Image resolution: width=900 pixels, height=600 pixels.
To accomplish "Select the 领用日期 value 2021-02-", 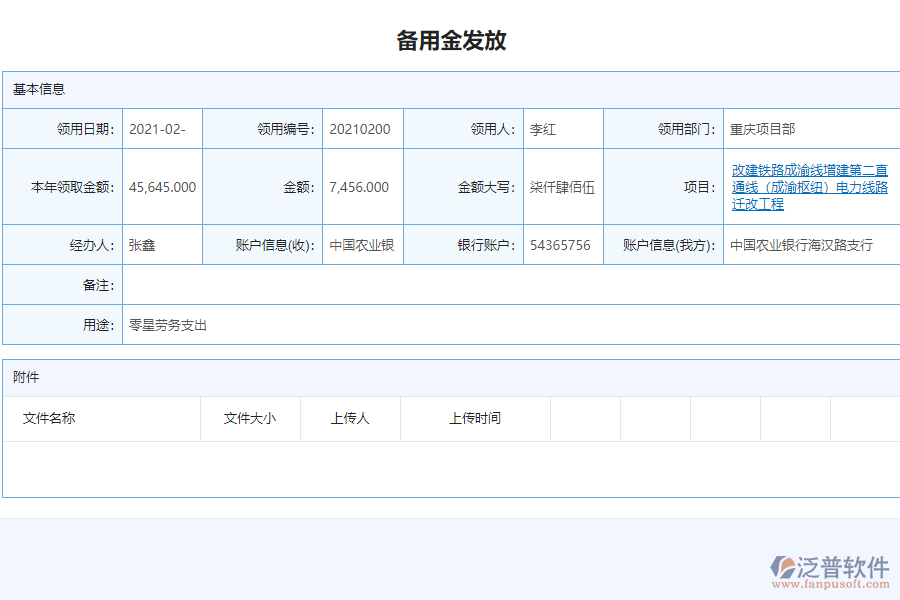I will coord(161,128).
